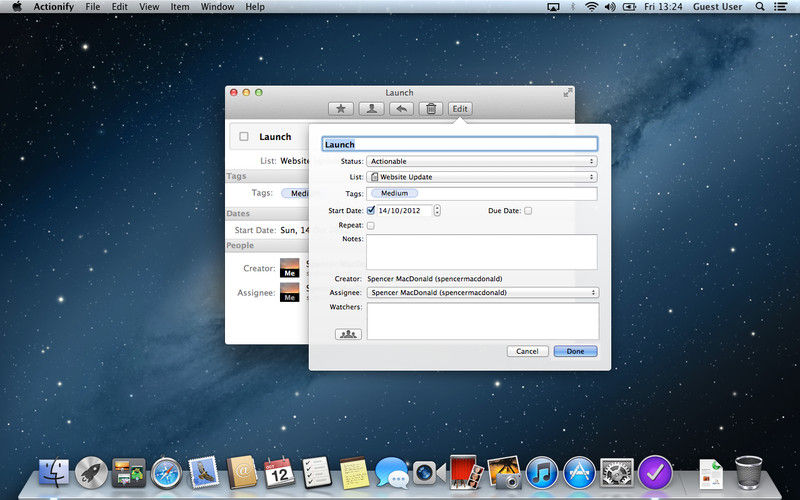Open Messages speech bubbles in dock

click(391, 472)
